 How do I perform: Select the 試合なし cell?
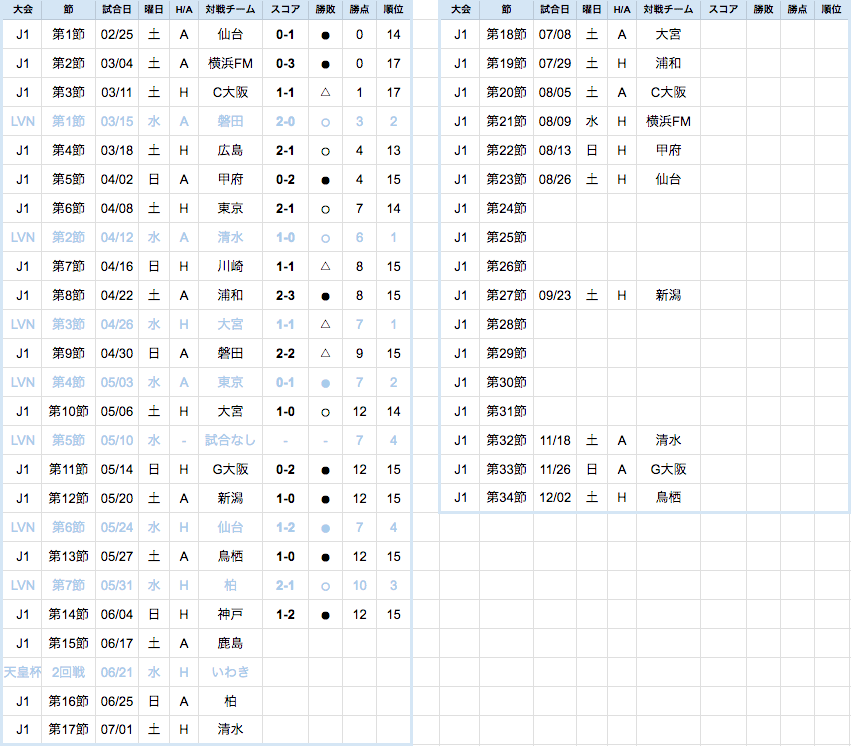tap(230, 441)
